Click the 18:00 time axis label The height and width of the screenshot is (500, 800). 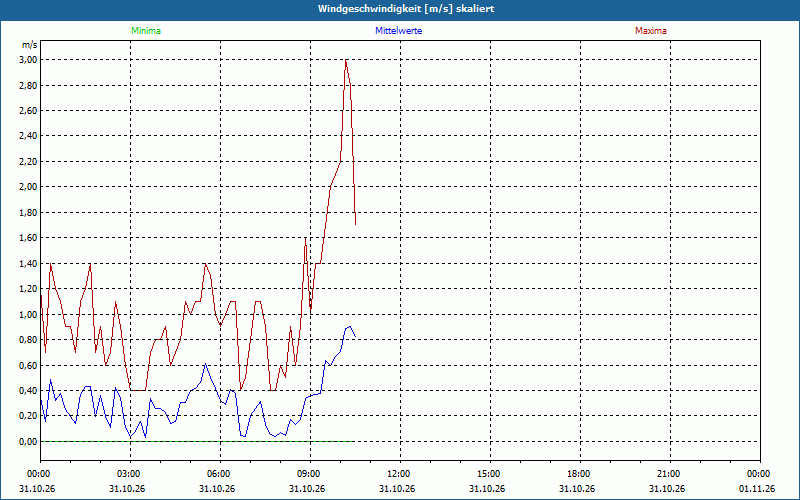pyautogui.click(x=580, y=474)
